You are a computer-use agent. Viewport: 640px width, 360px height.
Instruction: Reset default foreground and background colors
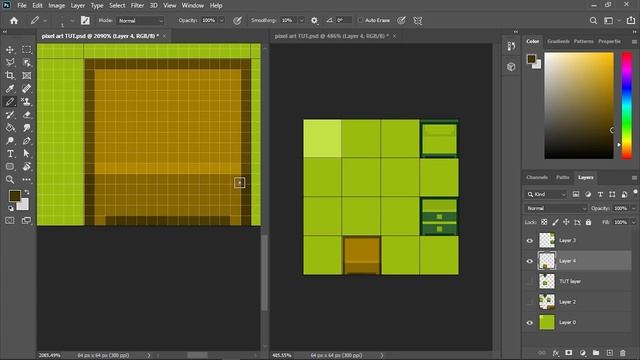tap(11, 208)
